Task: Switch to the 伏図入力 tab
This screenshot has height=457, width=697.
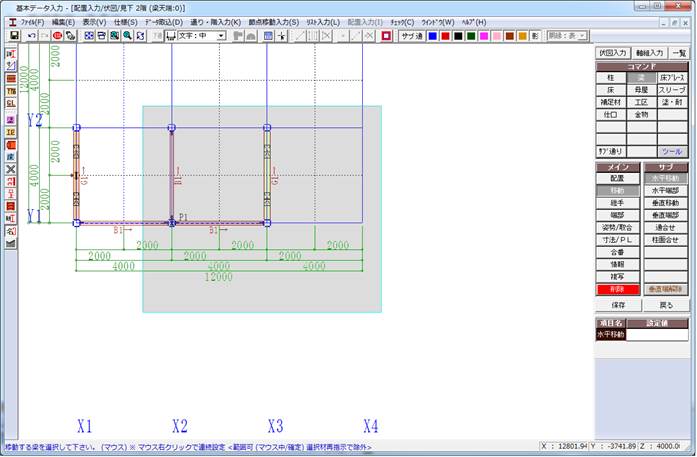Action: (613, 53)
